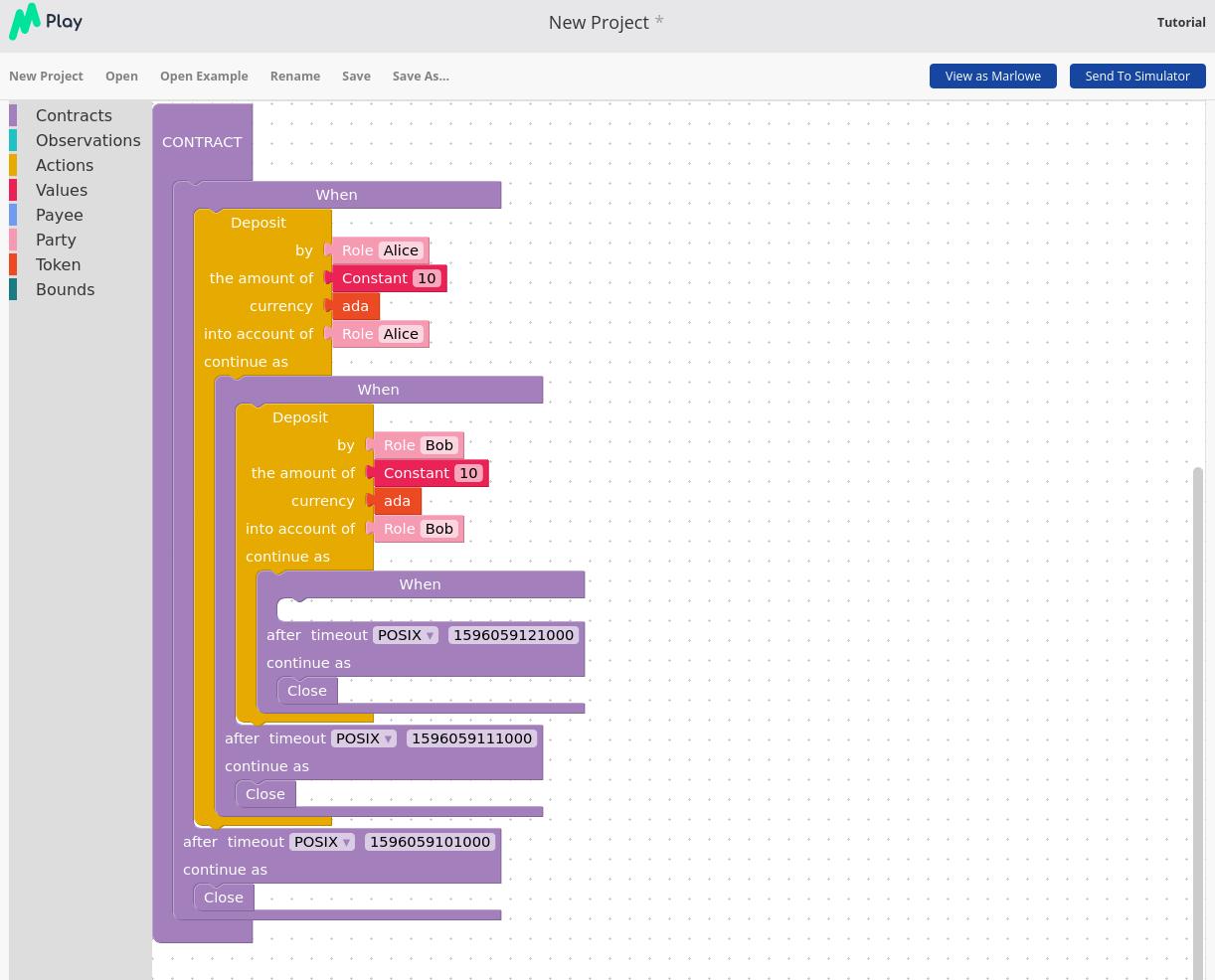
Task: Click the New Project title text
Action: 599,22
